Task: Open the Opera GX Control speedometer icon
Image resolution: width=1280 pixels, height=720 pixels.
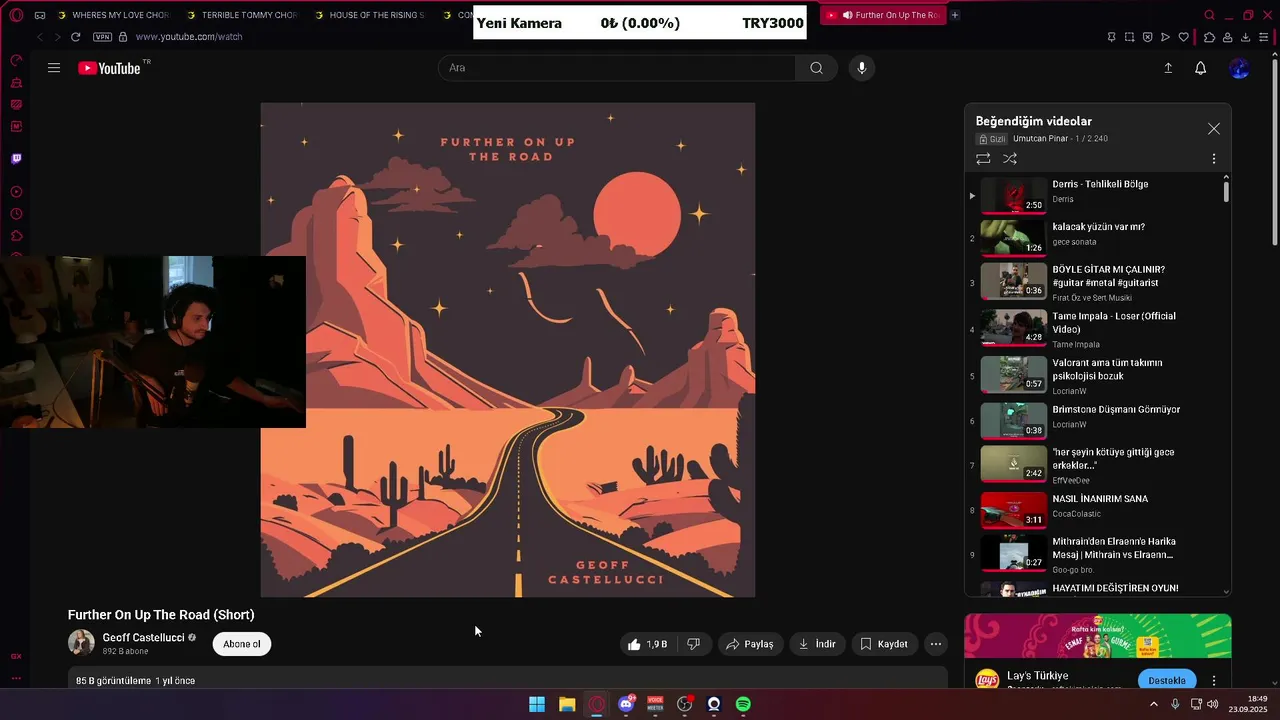Action: [16, 61]
